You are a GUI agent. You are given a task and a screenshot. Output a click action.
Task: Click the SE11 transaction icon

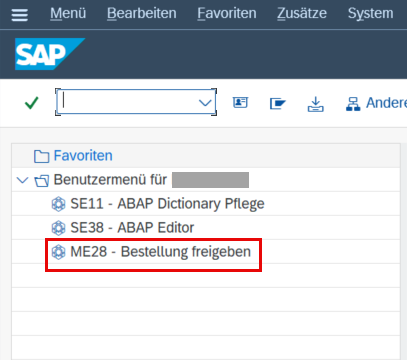[58, 204]
